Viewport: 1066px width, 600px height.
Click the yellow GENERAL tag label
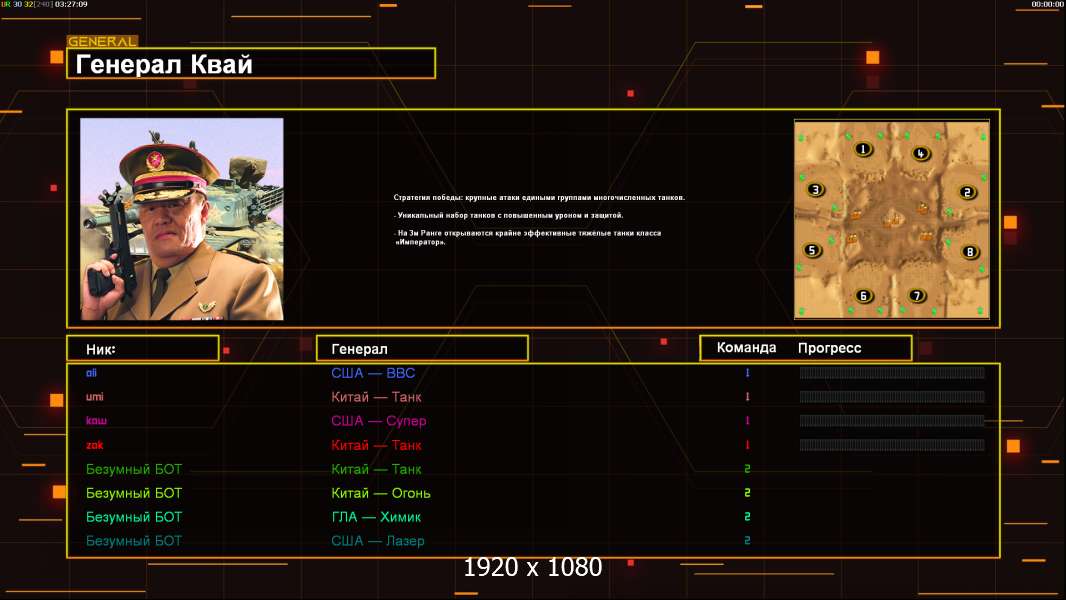(x=102, y=41)
